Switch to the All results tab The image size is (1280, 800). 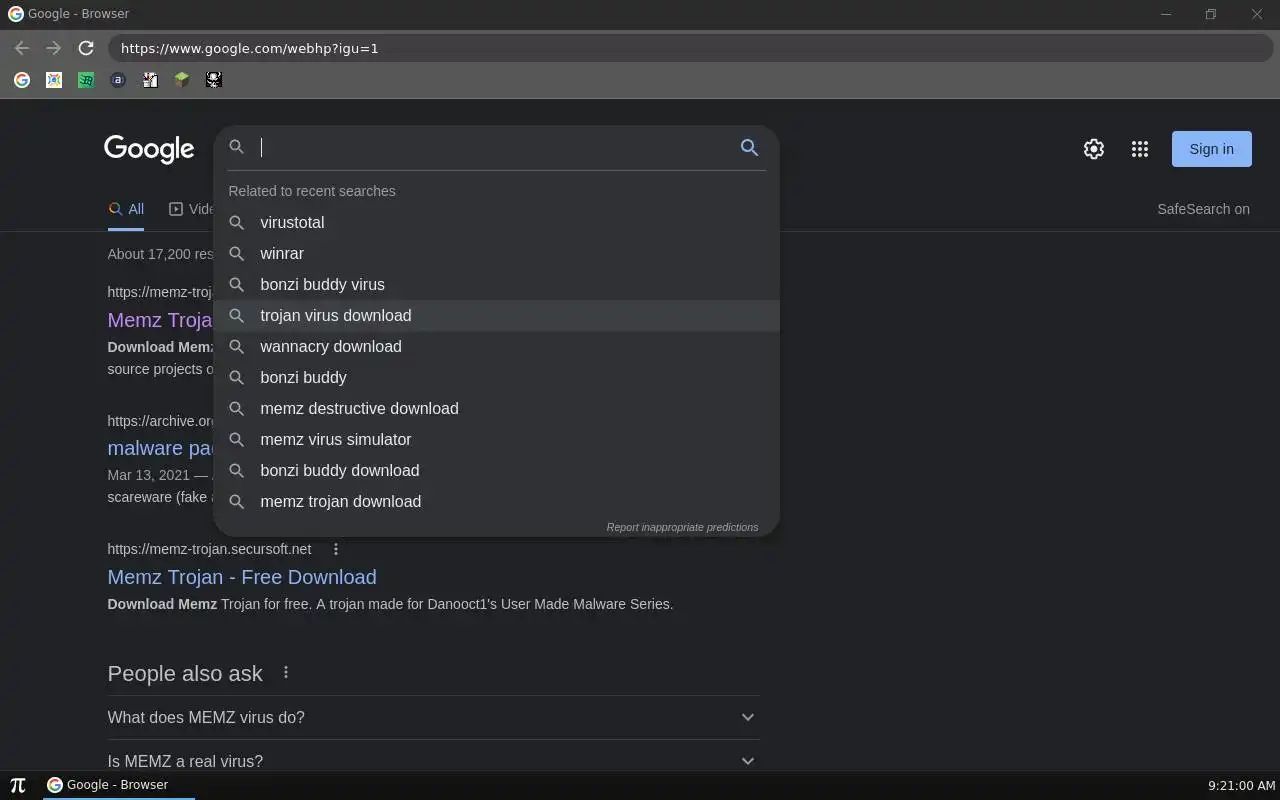click(x=126, y=209)
